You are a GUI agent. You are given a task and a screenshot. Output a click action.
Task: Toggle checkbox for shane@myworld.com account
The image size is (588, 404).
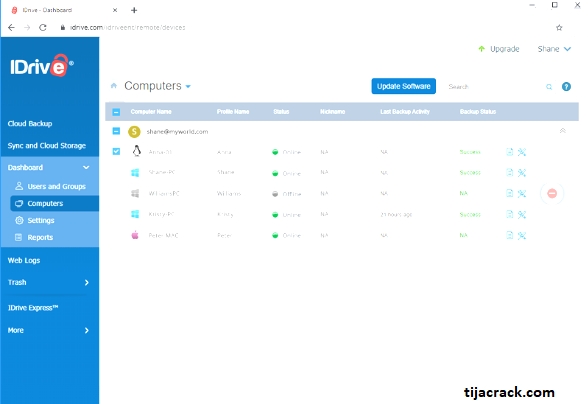pos(116,131)
